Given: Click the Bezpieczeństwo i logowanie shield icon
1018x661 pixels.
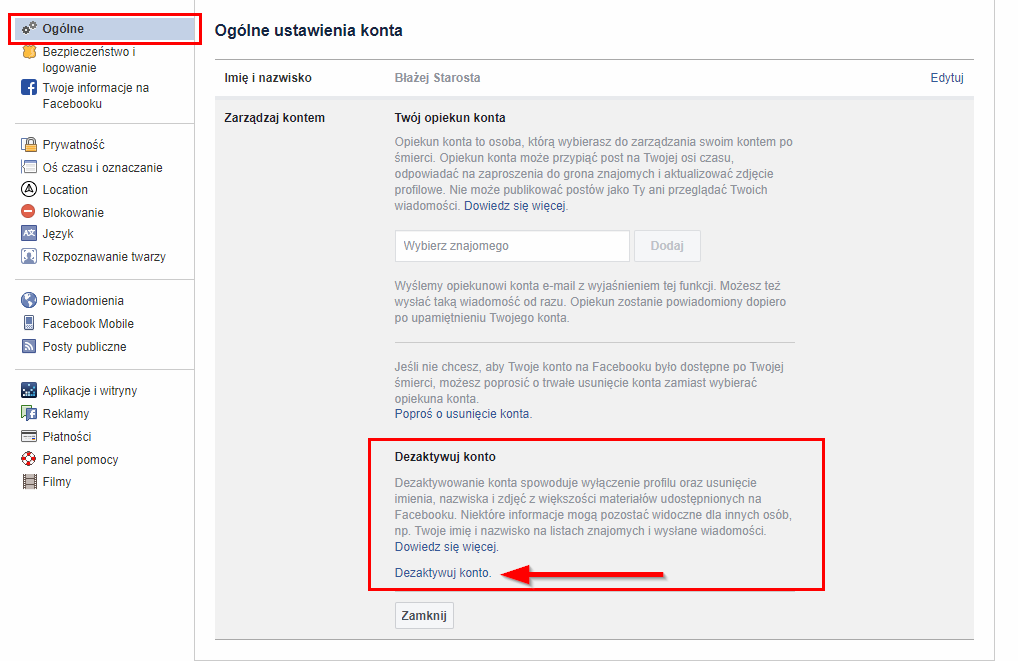Looking at the screenshot, I should click(x=29, y=52).
